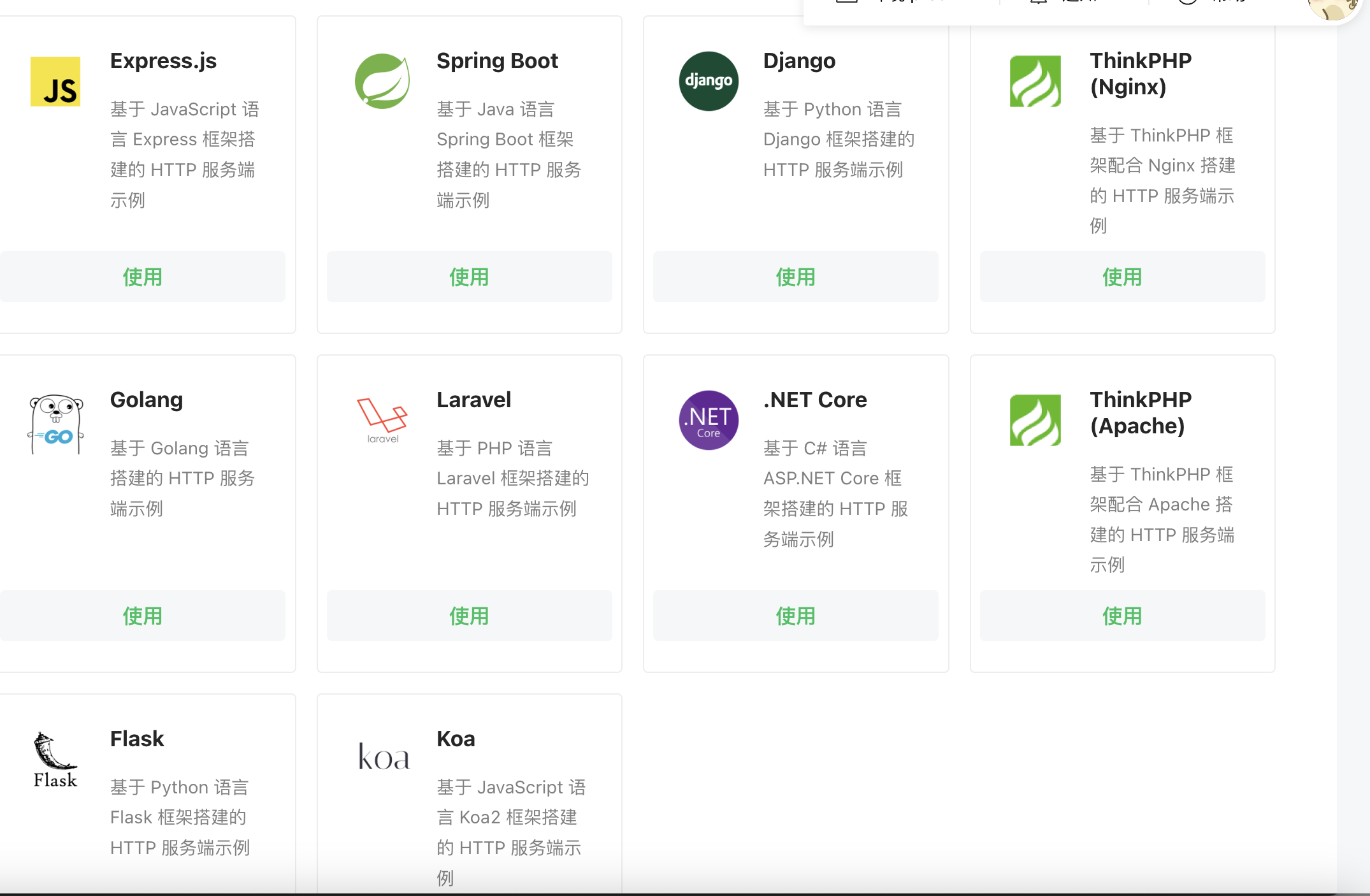This screenshot has width=1370, height=896.
Task: Select the Laravel card title
Action: [473, 400]
